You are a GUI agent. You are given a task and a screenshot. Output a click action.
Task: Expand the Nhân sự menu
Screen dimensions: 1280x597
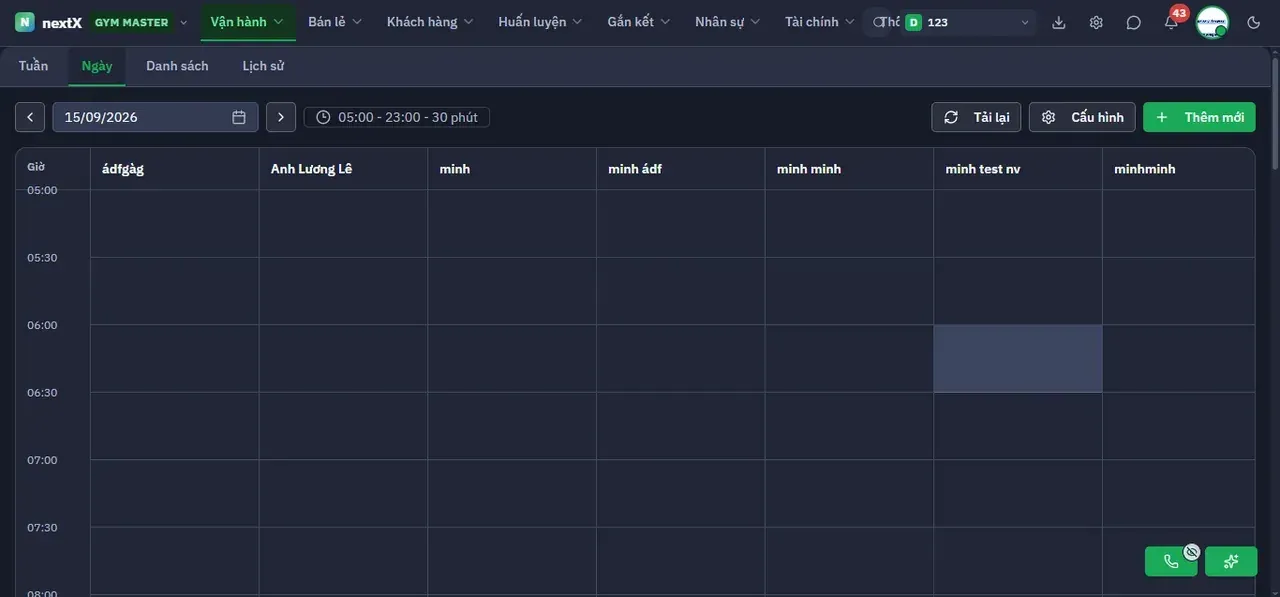(728, 22)
